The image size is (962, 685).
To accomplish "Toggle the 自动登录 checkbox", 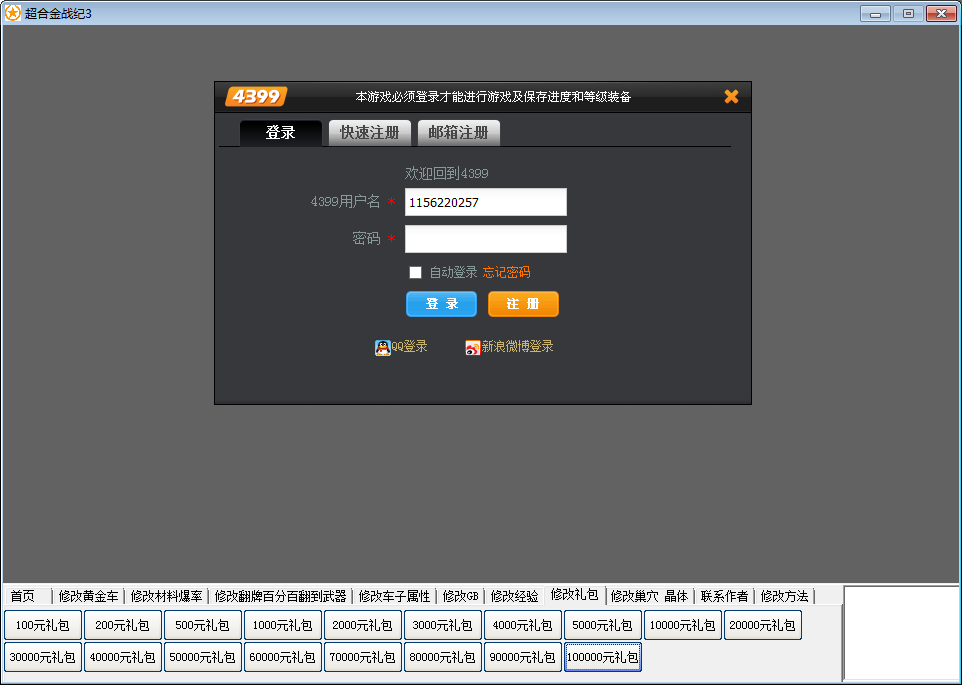I will 415,272.
